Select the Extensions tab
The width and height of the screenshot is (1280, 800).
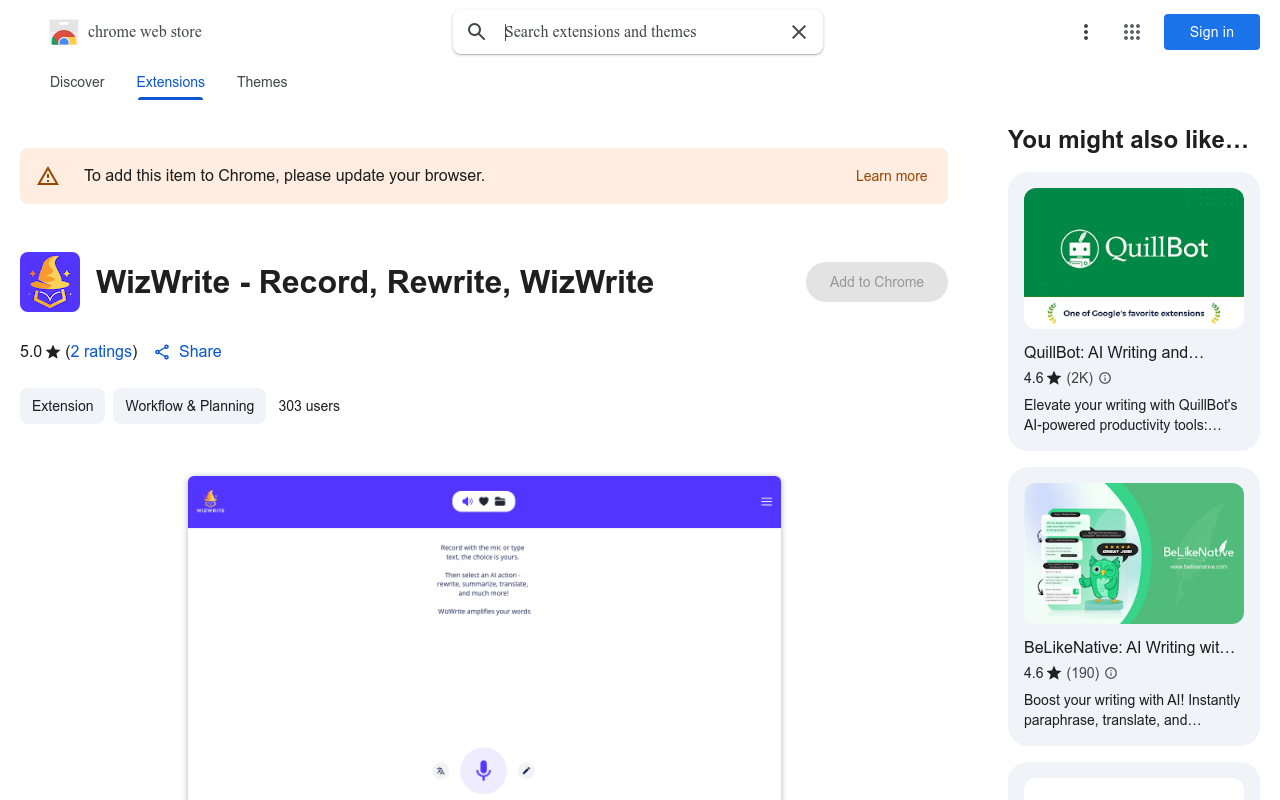point(171,82)
